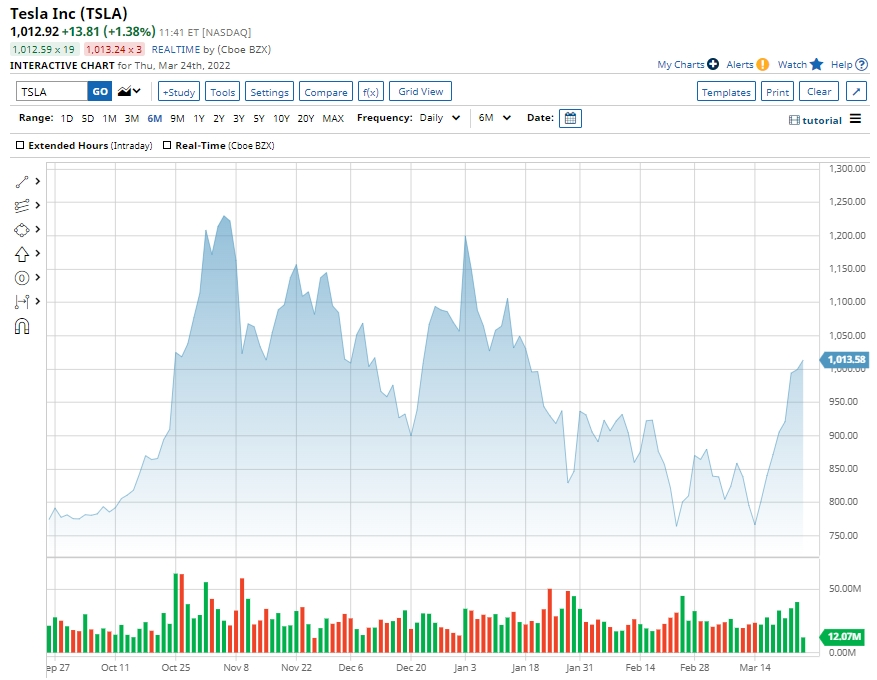This screenshot has height=680, width=877.
Task: Click the TSLA symbol input field
Action: (x=52, y=92)
